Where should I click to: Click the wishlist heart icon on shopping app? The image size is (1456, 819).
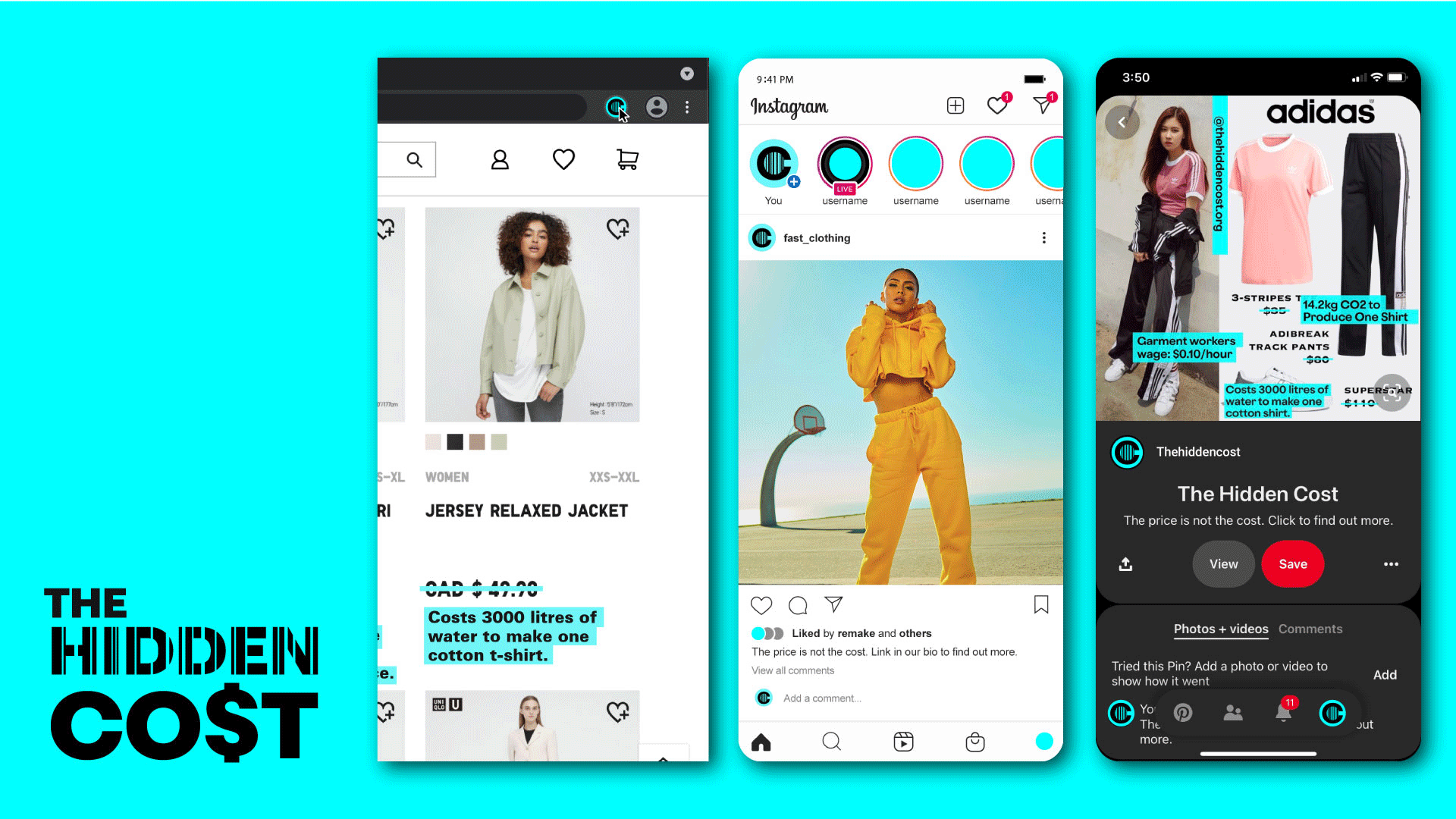[562, 159]
